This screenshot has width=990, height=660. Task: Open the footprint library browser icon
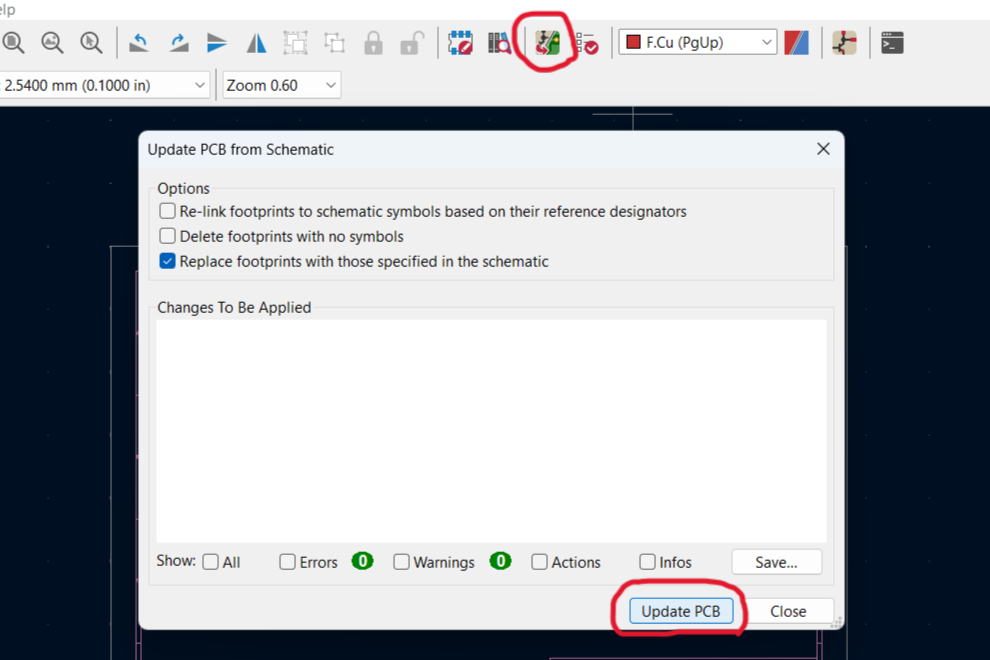pos(499,43)
